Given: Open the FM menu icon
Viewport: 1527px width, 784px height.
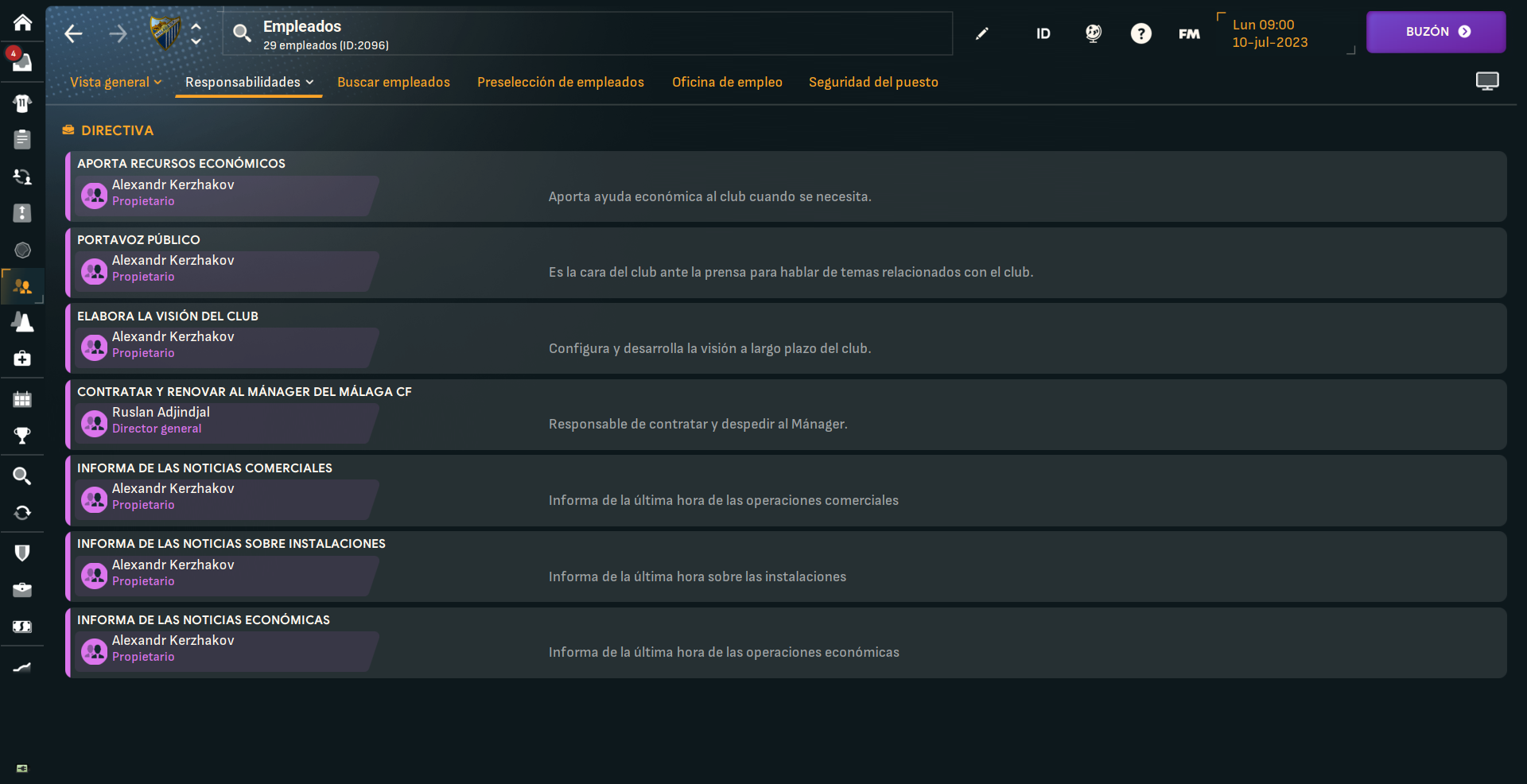Looking at the screenshot, I should [1189, 33].
